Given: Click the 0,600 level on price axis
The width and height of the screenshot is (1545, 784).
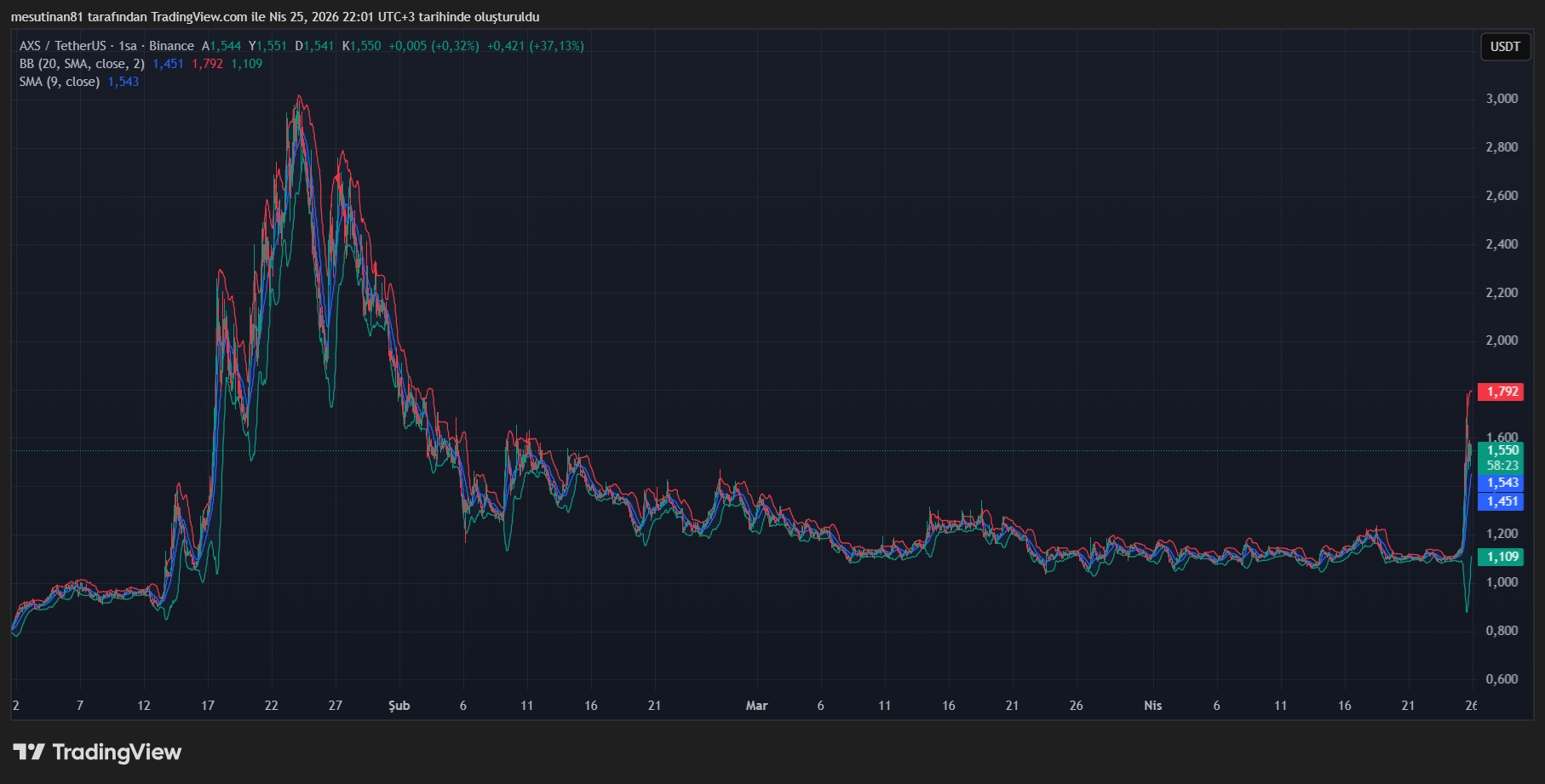Looking at the screenshot, I should point(1502,679).
